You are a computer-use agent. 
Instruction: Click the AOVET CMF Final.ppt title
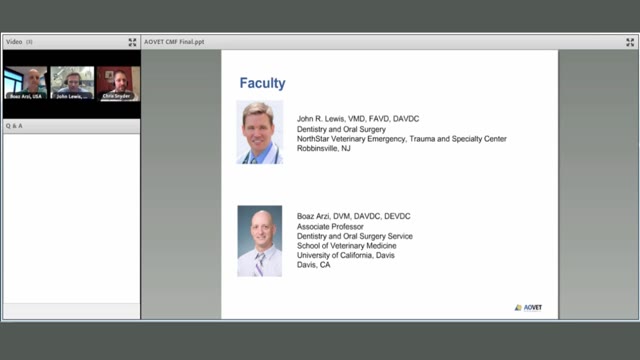click(174, 42)
